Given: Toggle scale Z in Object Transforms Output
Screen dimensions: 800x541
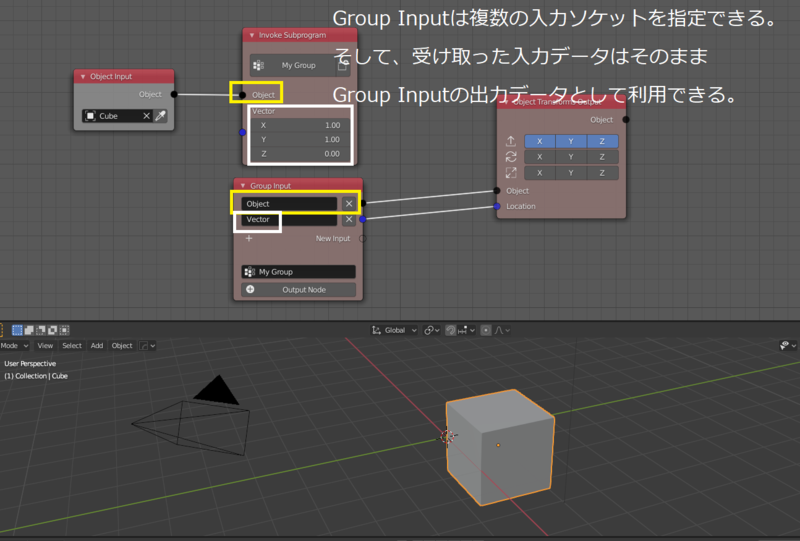Looking at the screenshot, I should [603, 173].
